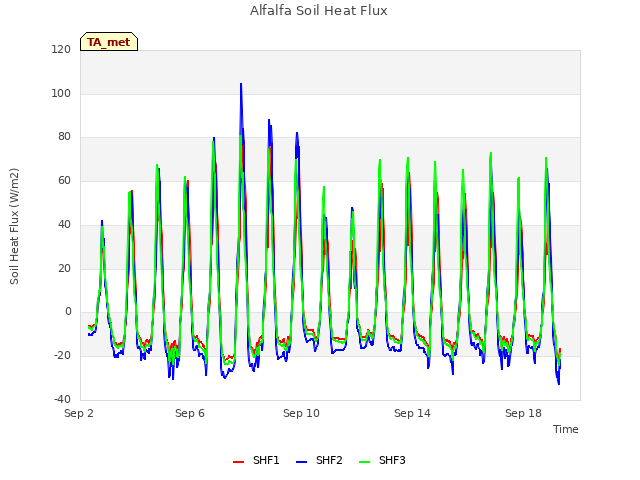Click the Sep 6 x-axis tick label
Viewport: 640px width, 480px height.
click(x=190, y=413)
